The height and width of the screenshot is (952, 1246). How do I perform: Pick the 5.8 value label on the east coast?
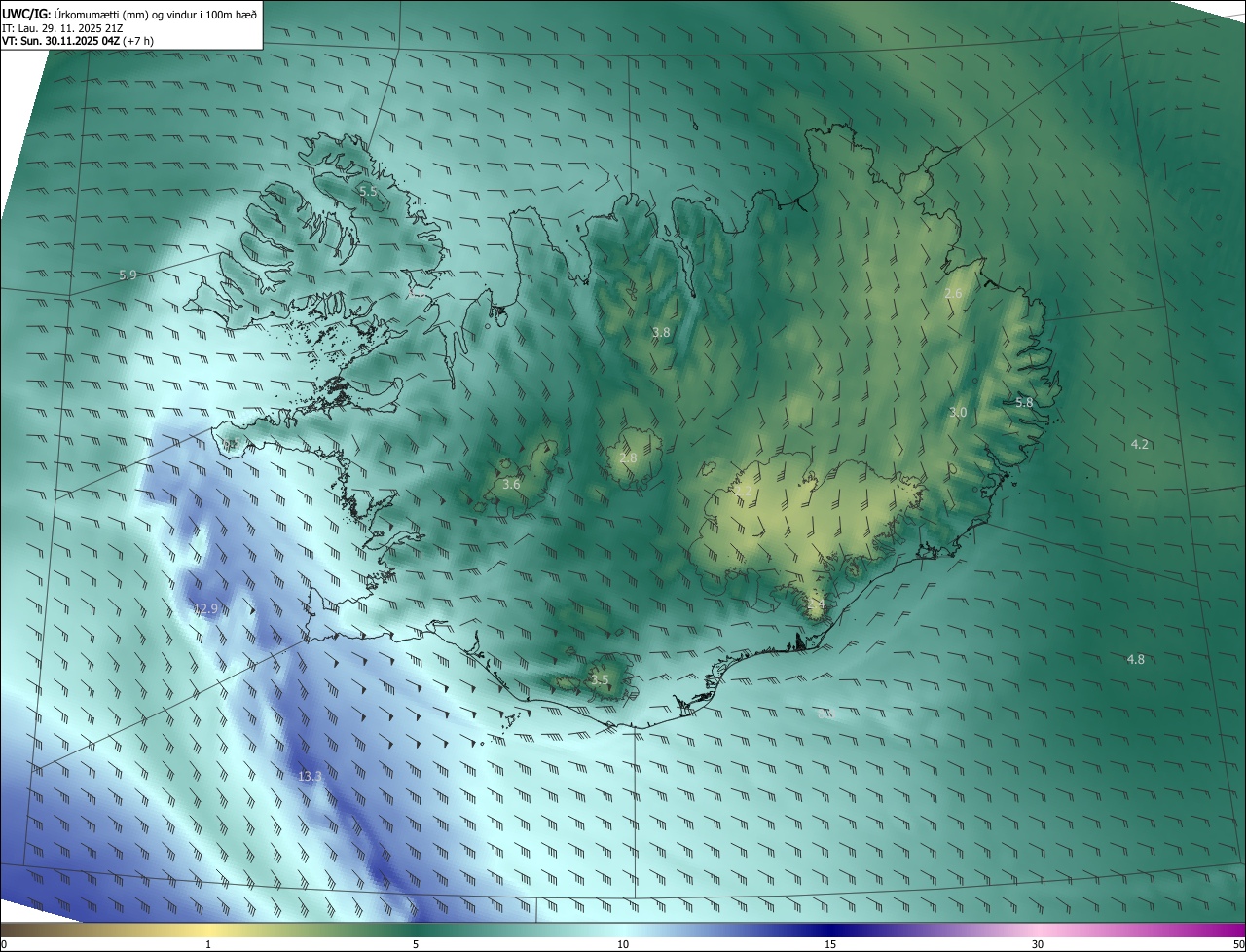pyautogui.click(x=1024, y=403)
